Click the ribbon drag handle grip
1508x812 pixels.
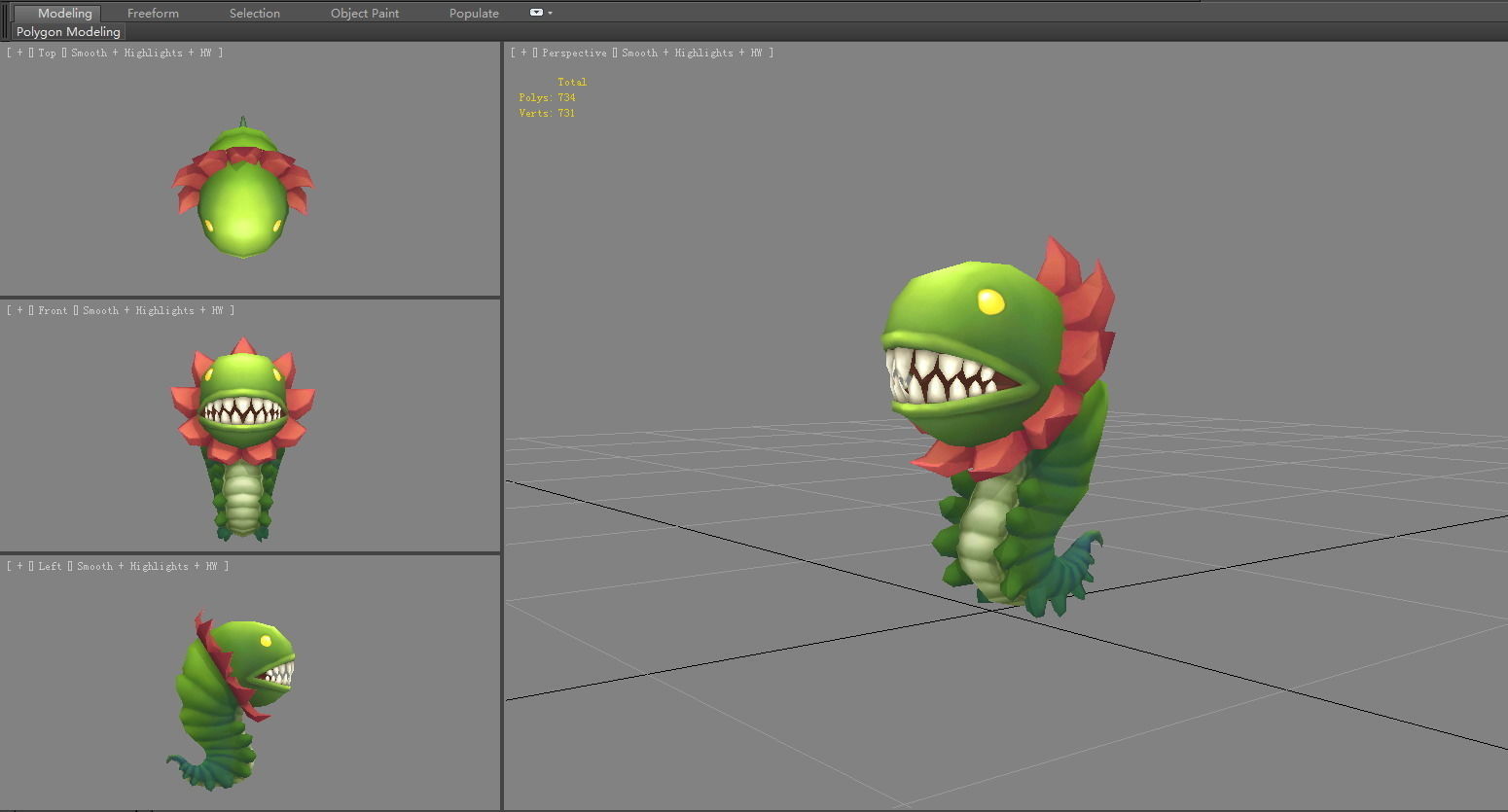click(6, 20)
